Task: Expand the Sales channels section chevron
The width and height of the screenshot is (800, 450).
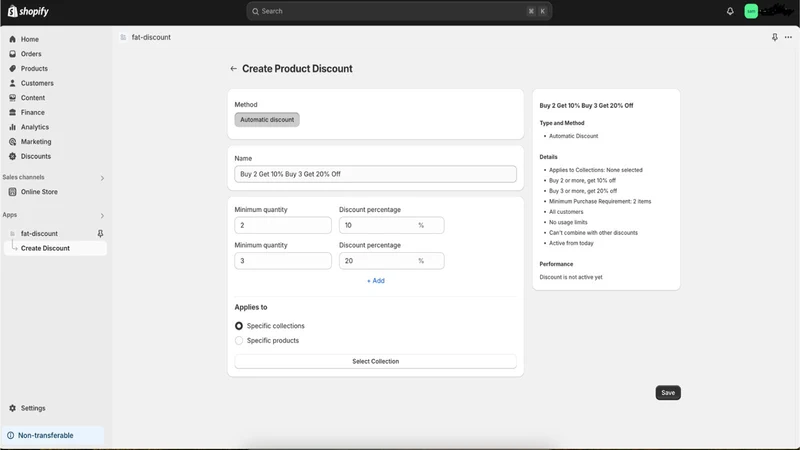Action: click(102, 178)
